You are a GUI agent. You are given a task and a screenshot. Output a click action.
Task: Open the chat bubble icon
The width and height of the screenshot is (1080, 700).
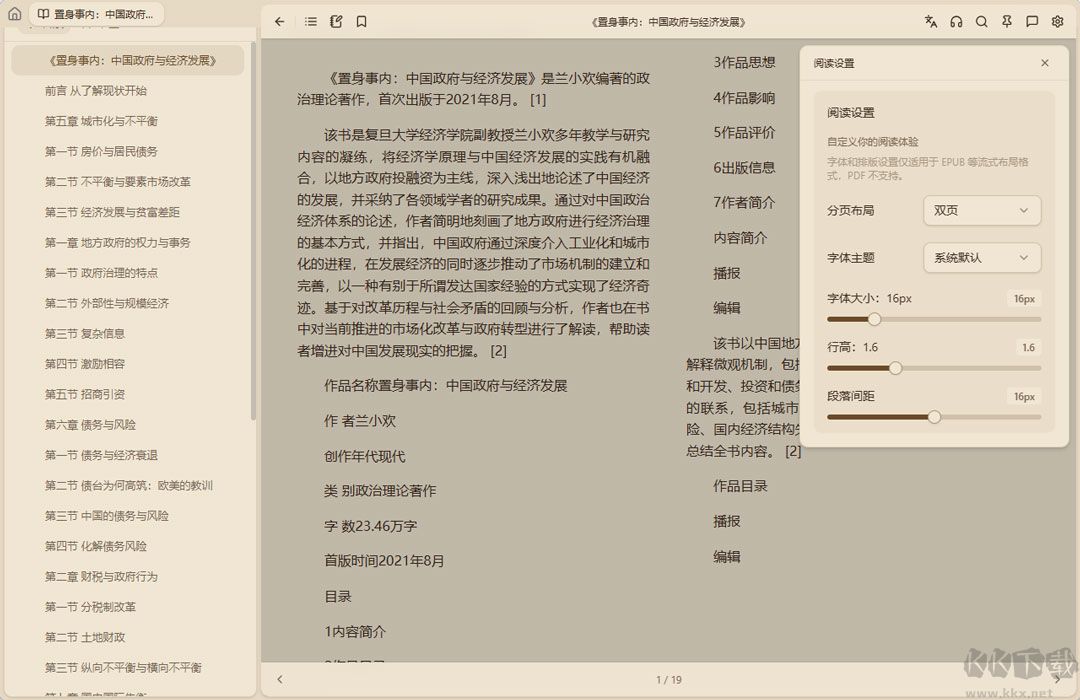[1032, 21]
